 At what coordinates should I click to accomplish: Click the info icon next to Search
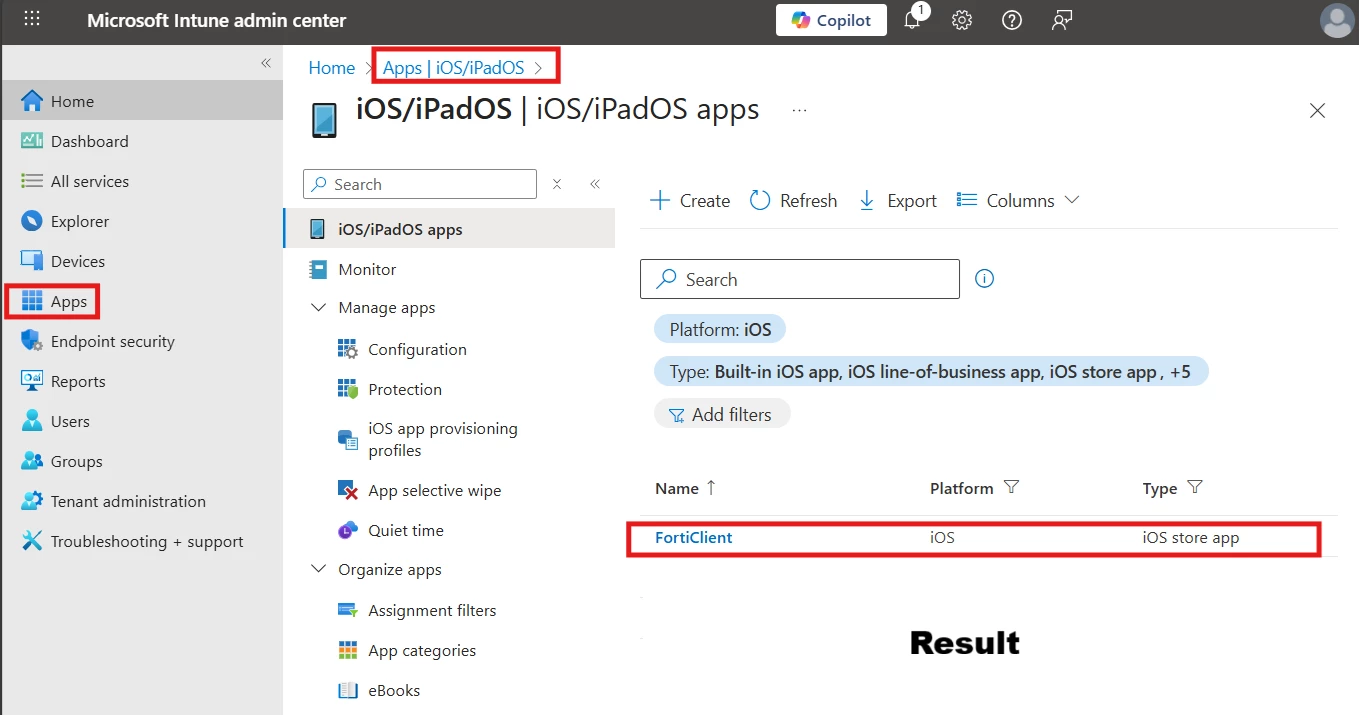pyautogui.click(x=984, y=279)
